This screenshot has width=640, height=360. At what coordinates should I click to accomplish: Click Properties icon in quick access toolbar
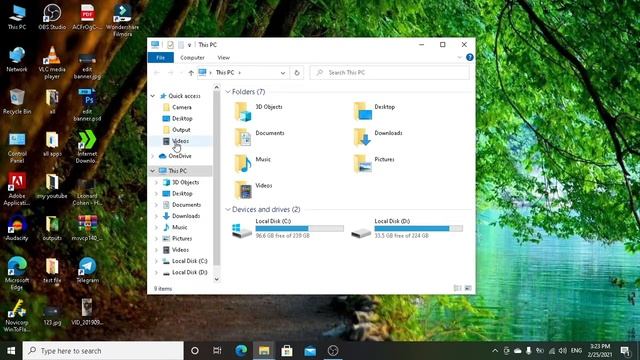click(170, 45)
